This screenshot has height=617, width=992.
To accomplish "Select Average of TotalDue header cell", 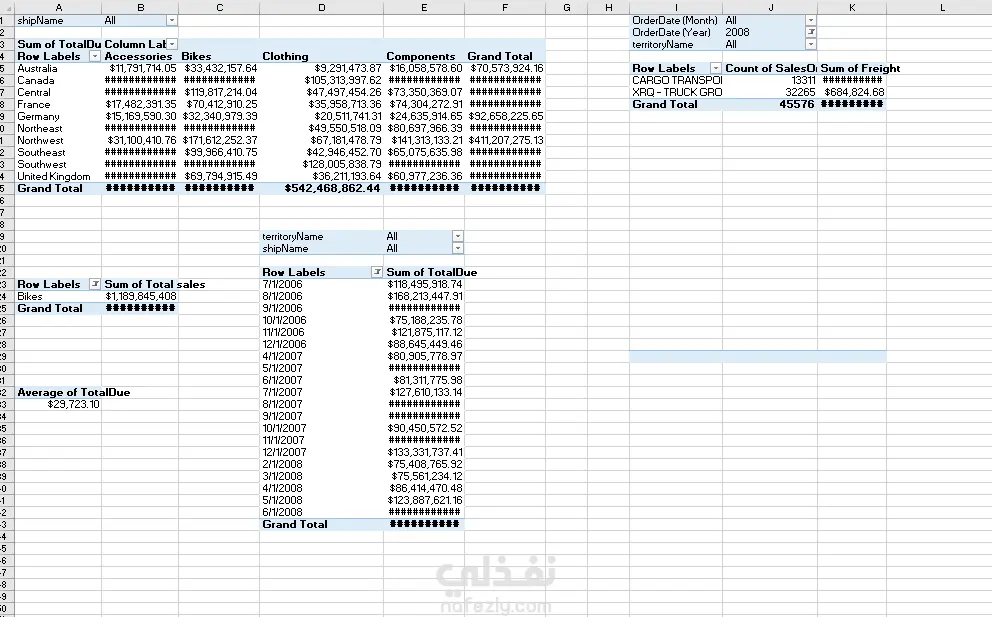I will pos(73,392).
